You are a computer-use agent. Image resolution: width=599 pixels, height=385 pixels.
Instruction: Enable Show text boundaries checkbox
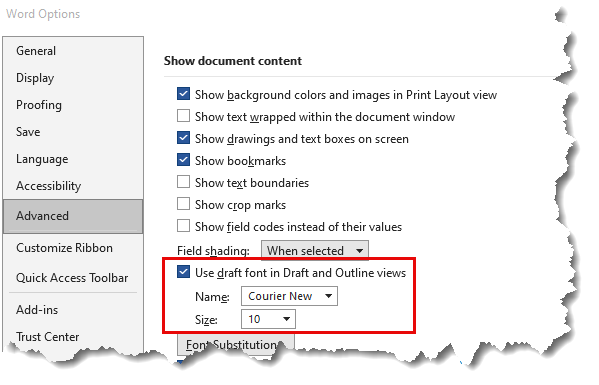click(x=183, y=182)
